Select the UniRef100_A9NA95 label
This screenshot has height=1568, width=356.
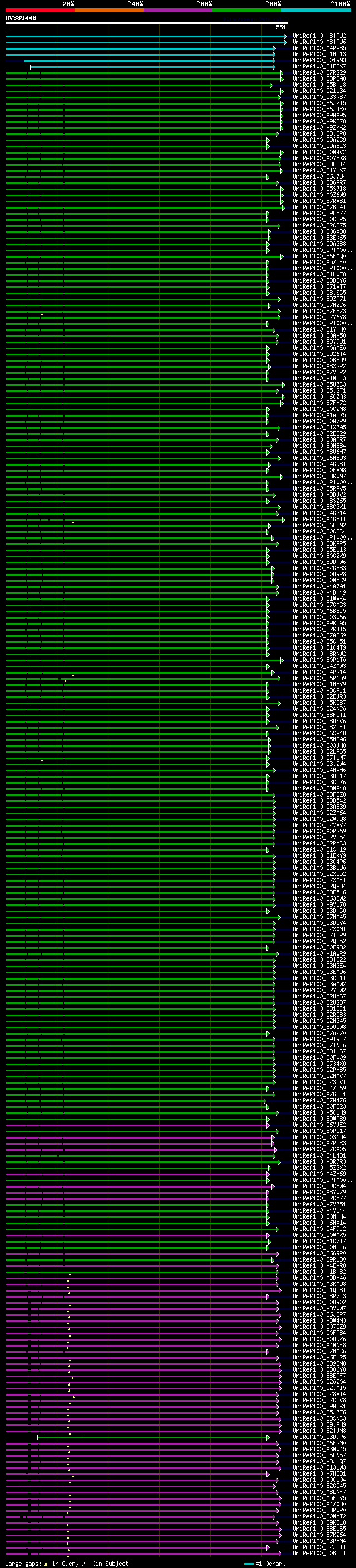pyautogui.click(x=319, y=115)
